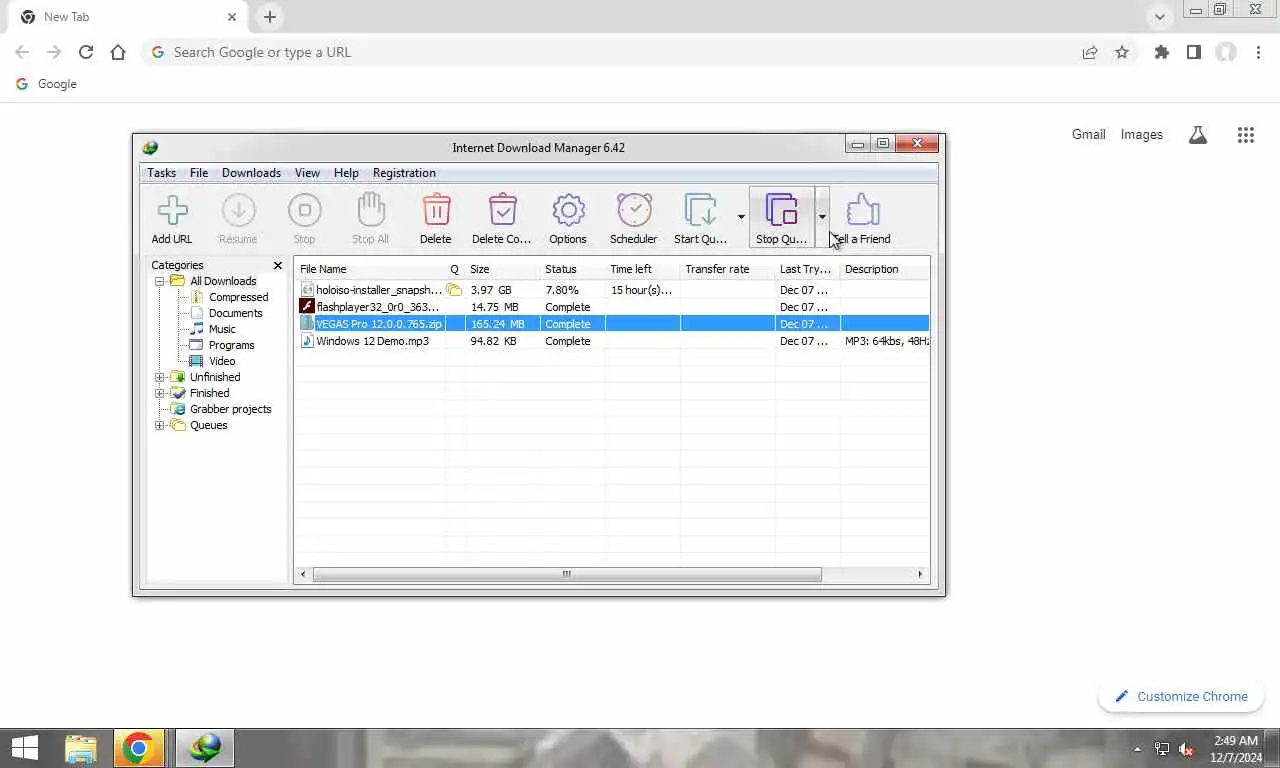This screenshot has width=1280, height=768.
Task: Open the Images link
Action: [x=1142, y=134]
